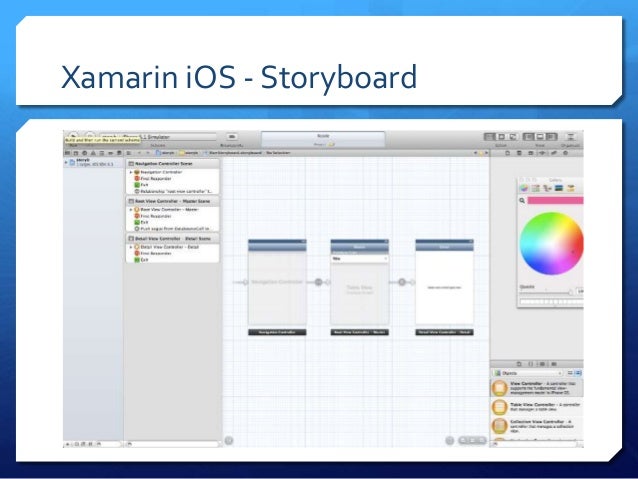Select the Root View Controller Master Scene header
This screenshot has height=479, width=638.
[x=173, y=201]
